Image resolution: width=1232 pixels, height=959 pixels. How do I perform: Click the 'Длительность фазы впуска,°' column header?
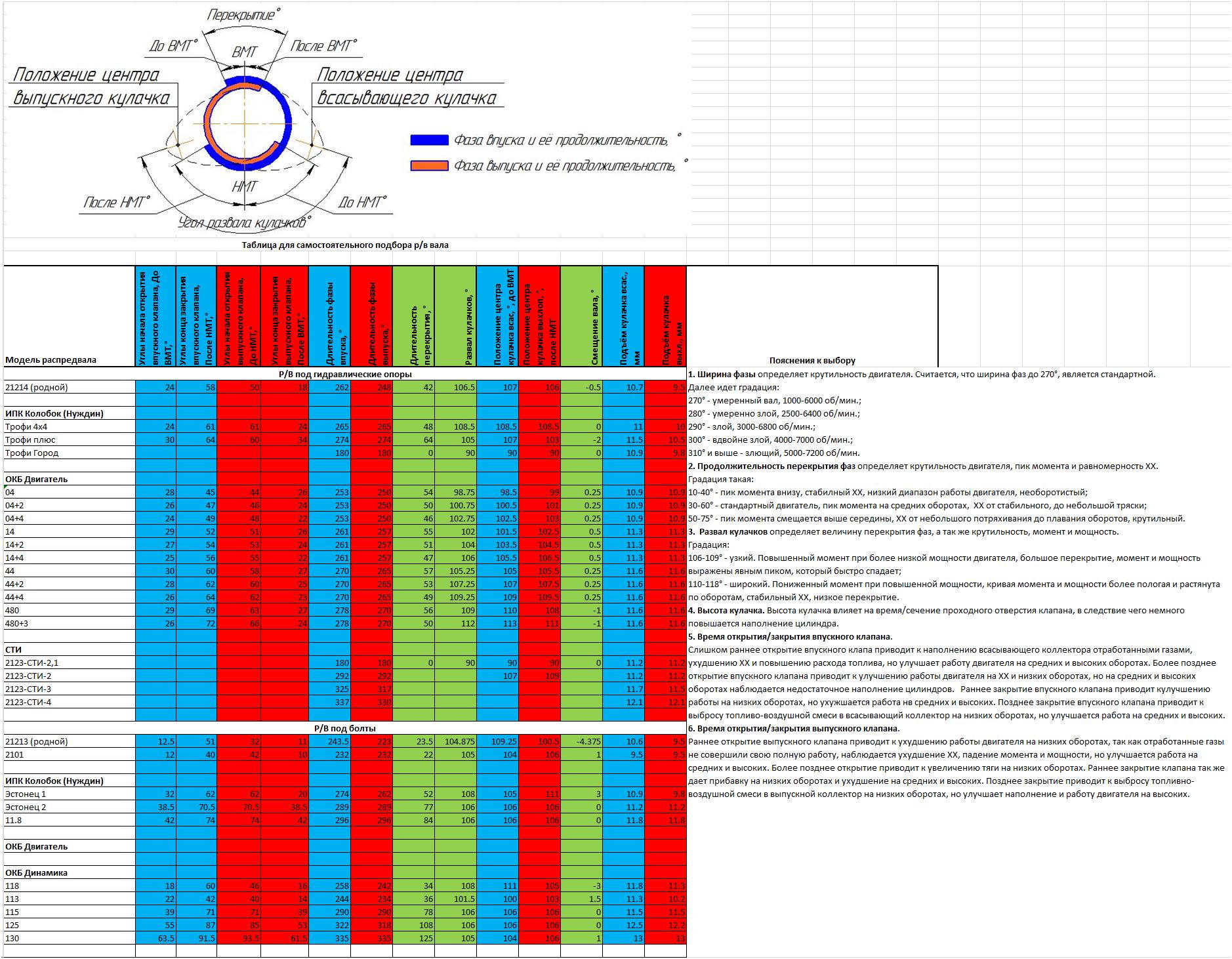pos(329,316)
